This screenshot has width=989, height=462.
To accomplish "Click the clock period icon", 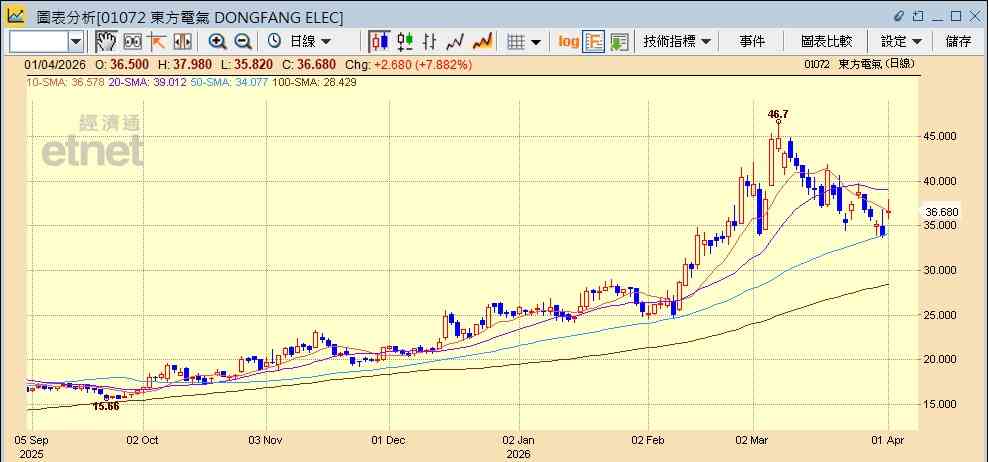I will [274, 42].
